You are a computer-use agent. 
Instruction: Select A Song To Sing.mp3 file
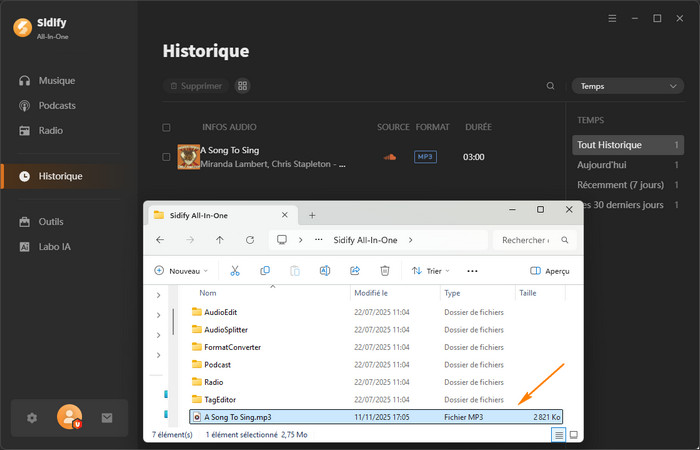pyautogui.click(x=376, y=417)
